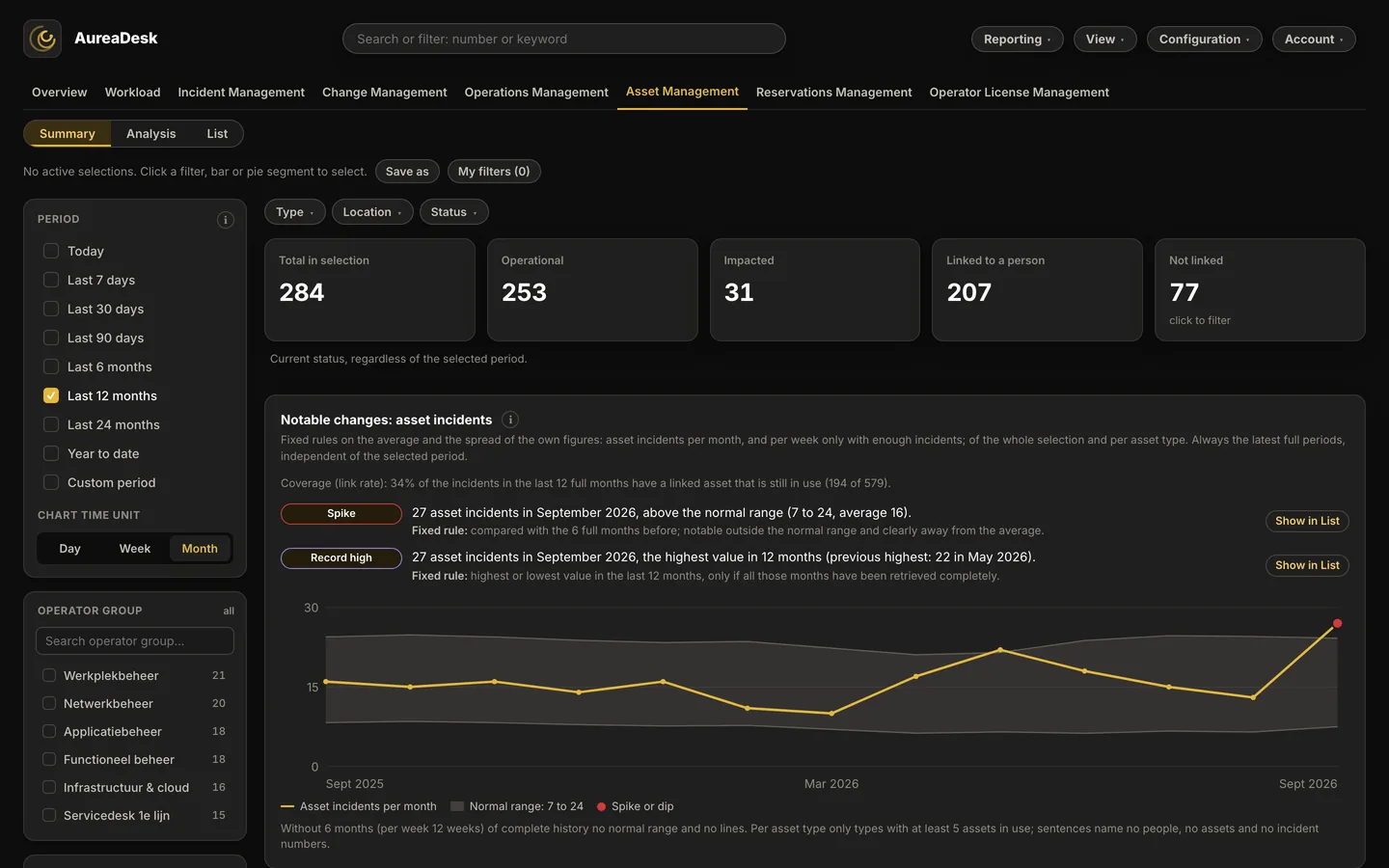Open My filters (0)

(494, 172)
